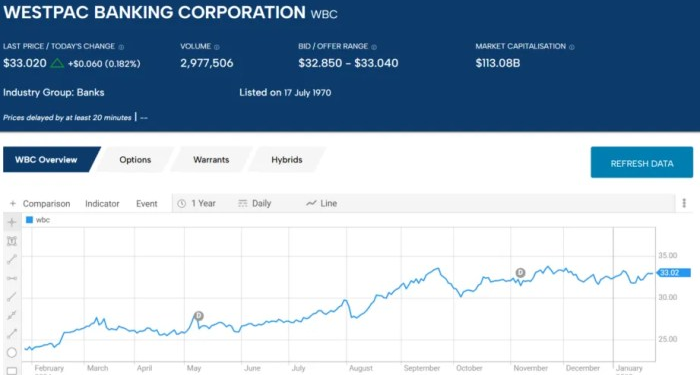Click the REFRESH DATA button
Viewport: 700px width, 375px height.
click(642, 162)
